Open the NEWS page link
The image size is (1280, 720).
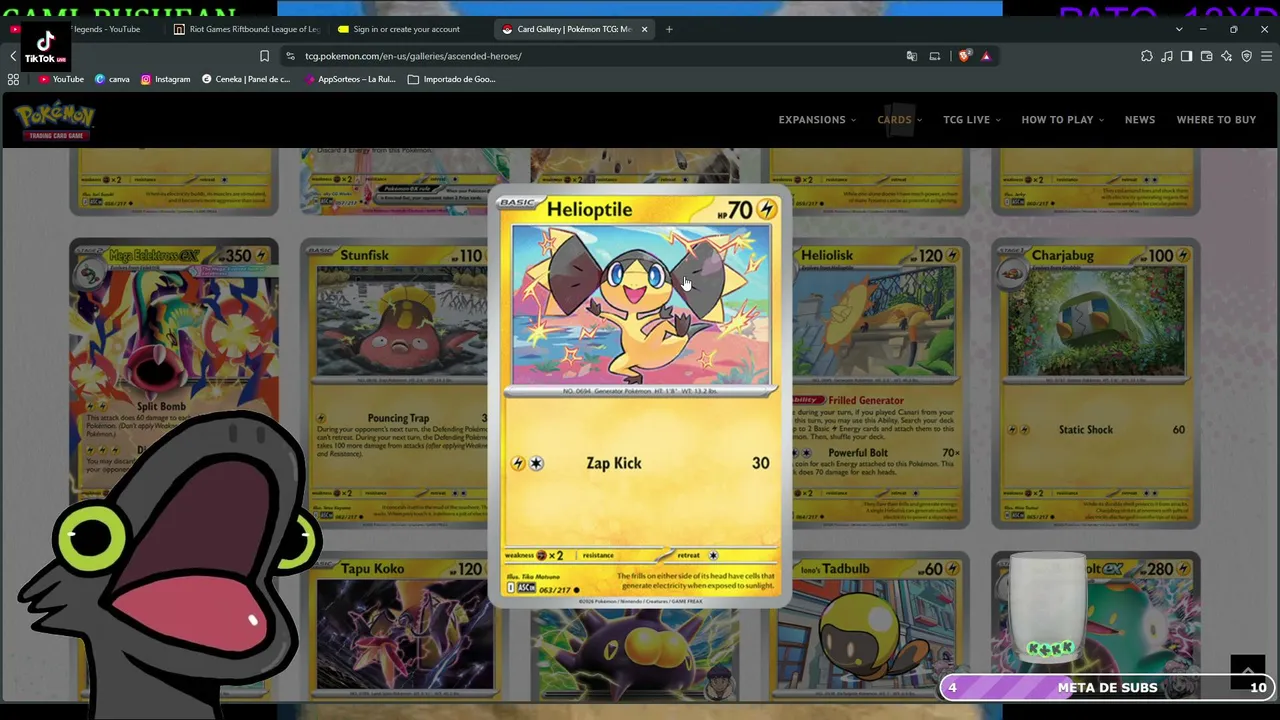[x=1140, y=120]
